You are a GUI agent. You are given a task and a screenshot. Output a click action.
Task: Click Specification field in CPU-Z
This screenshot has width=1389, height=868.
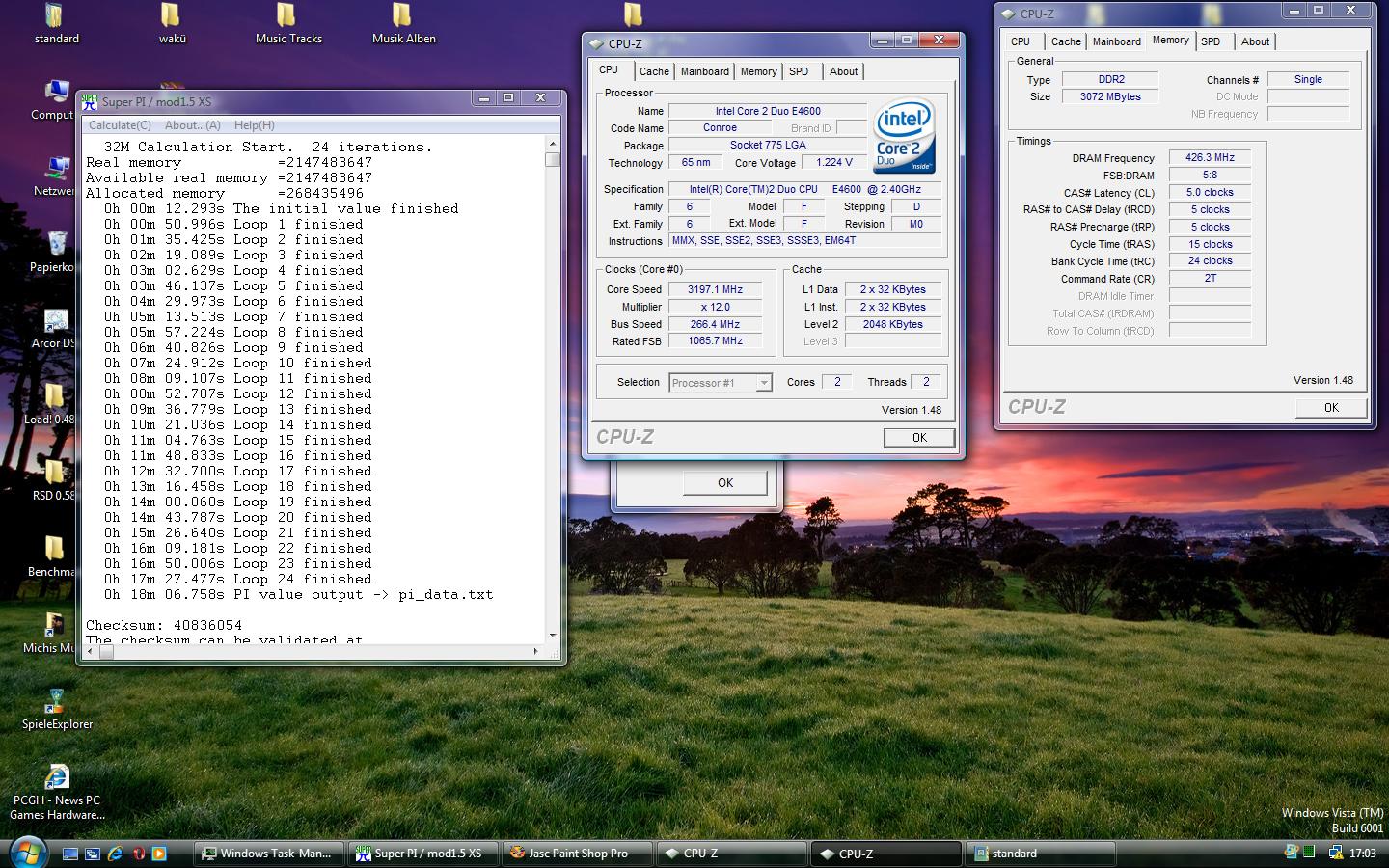tap(804, 189)
